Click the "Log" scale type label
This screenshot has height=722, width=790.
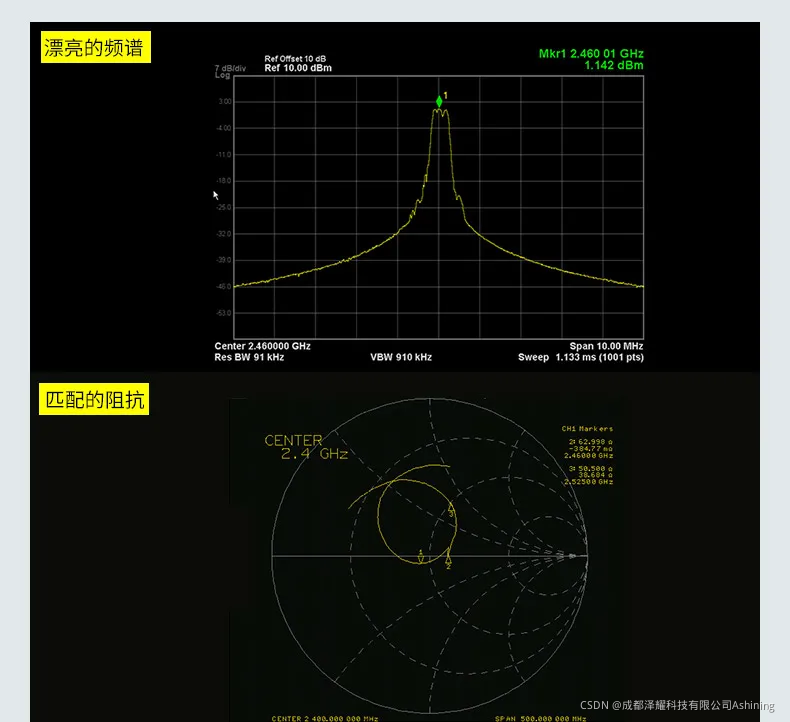(x=222, y=75)
